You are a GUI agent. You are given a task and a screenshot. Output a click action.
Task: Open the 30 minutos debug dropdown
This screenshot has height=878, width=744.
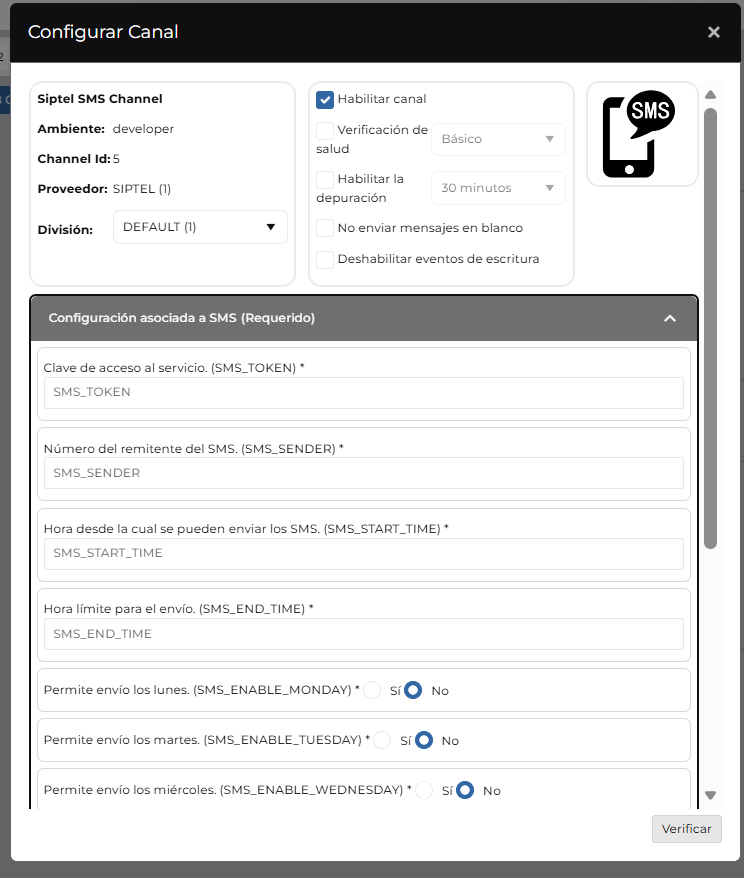tap(498, 188)
